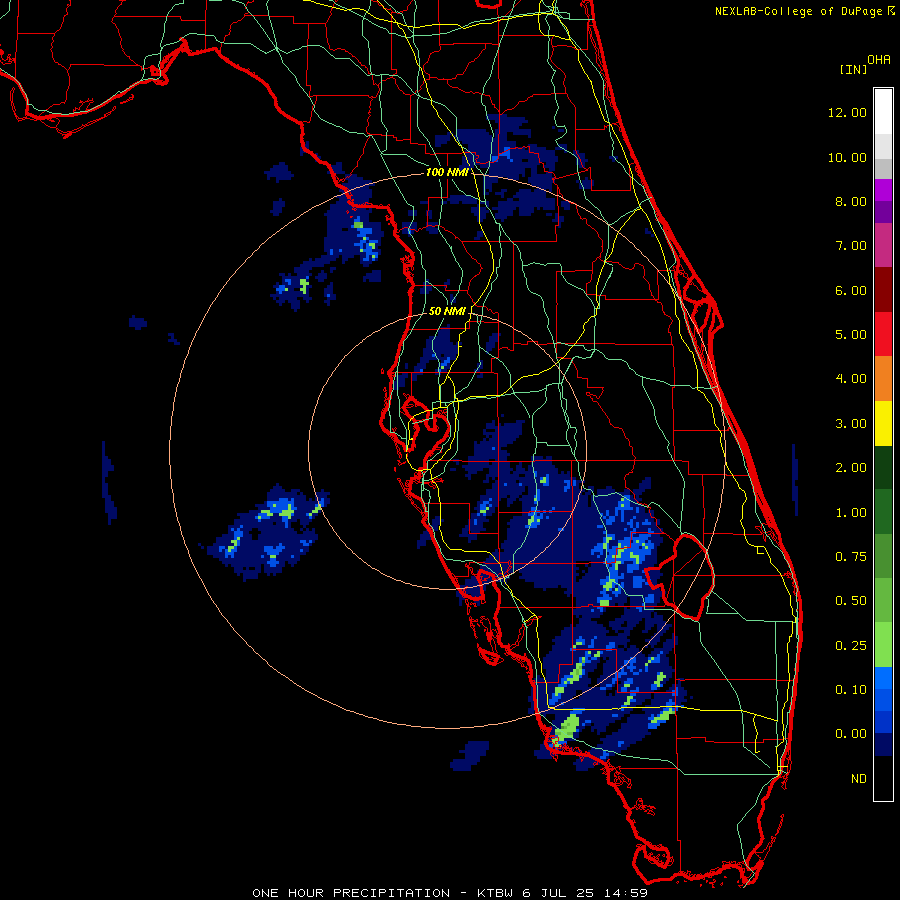This screenshot has height=900, width=900.
Task: Click the OHA product label
Action: pyautogui.click(x=879, y=60)
